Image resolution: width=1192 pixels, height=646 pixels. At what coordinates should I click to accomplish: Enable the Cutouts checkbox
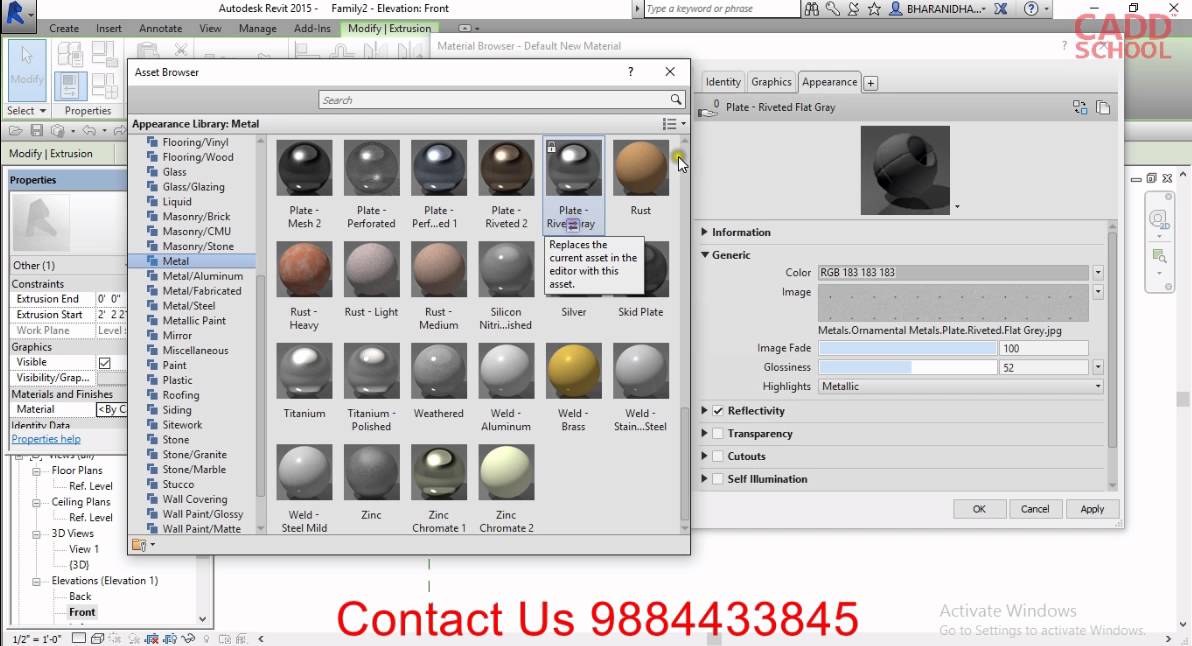[718, 457]
